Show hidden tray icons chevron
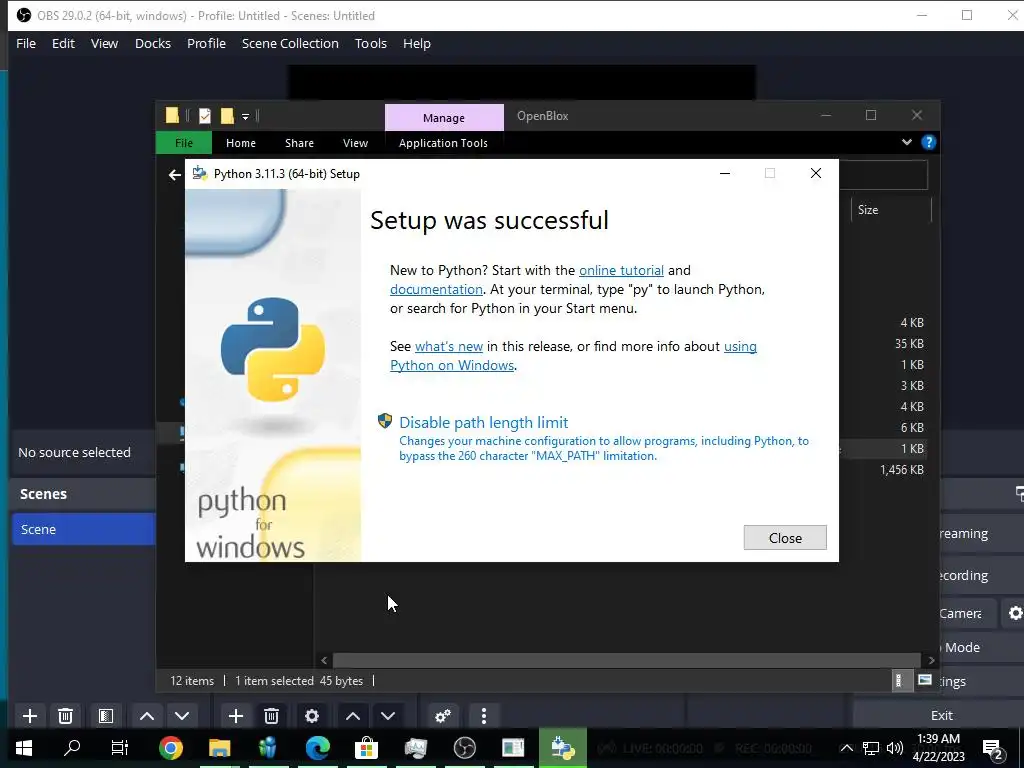The image size is (1024, 768). (846, 748)
